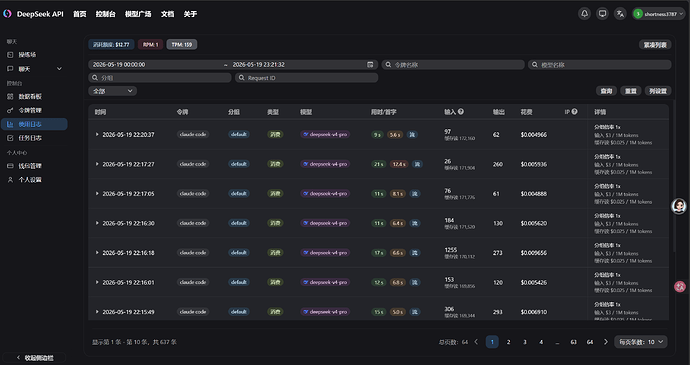The height and width of the screenshot is (365, 690).
Task: Click the monitor theme icon in header
Action: pyautogui.click(x=602, y=14)
